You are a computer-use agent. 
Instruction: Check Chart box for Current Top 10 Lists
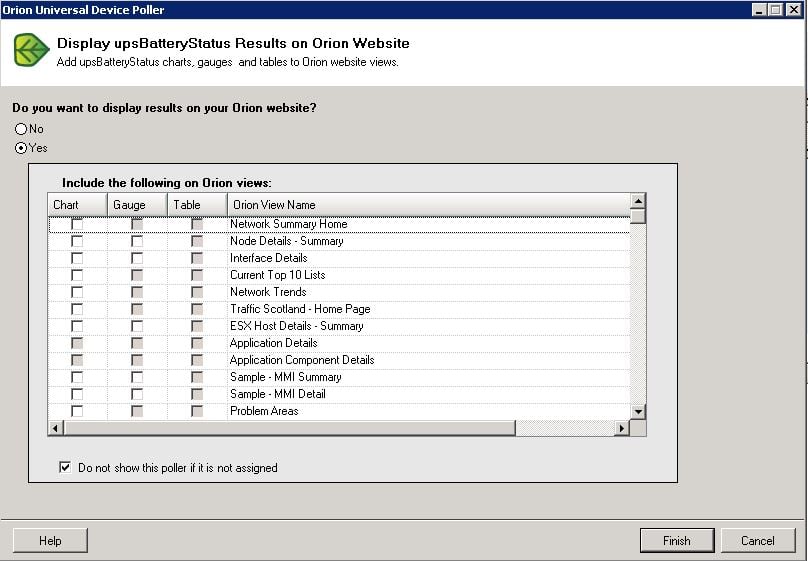click(x=77, y=275)
